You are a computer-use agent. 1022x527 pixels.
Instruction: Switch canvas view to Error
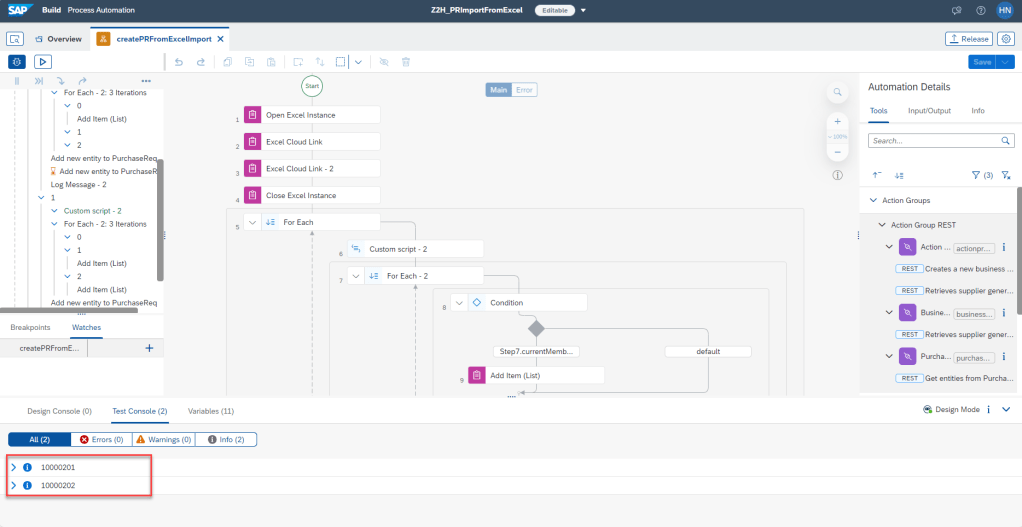525,90
